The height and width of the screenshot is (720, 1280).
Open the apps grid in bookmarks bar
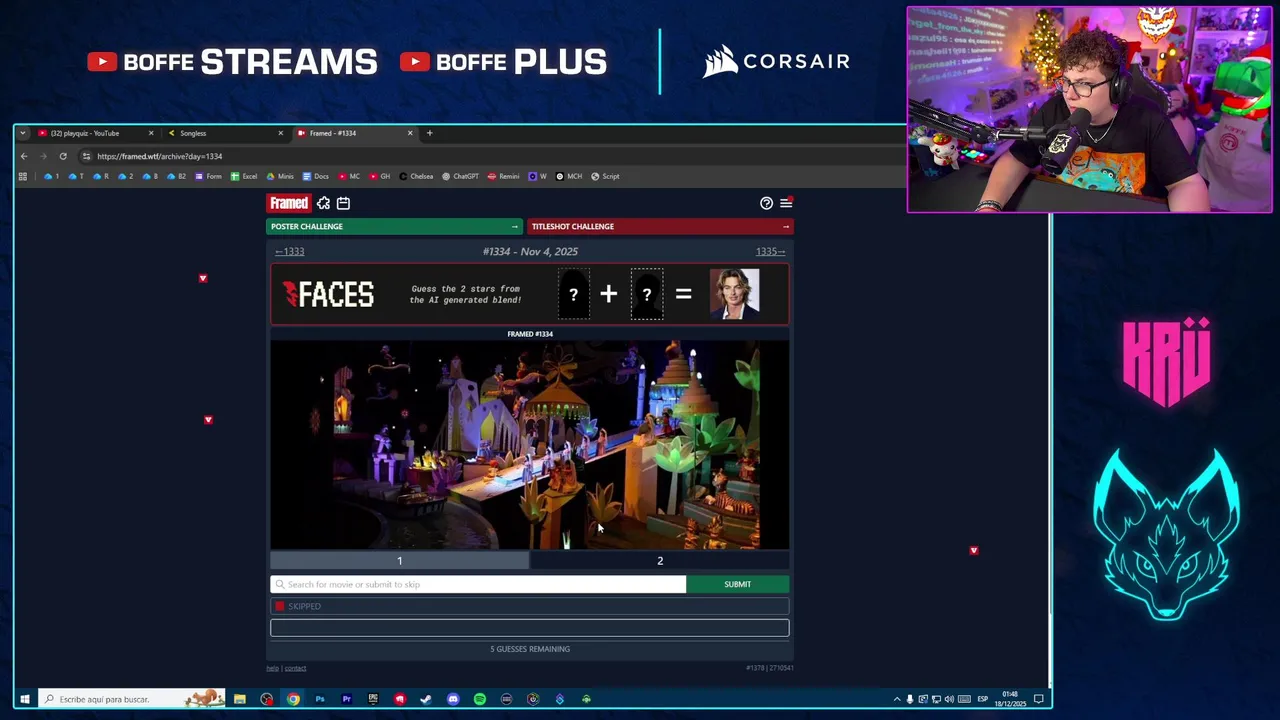tap(22, 176)
